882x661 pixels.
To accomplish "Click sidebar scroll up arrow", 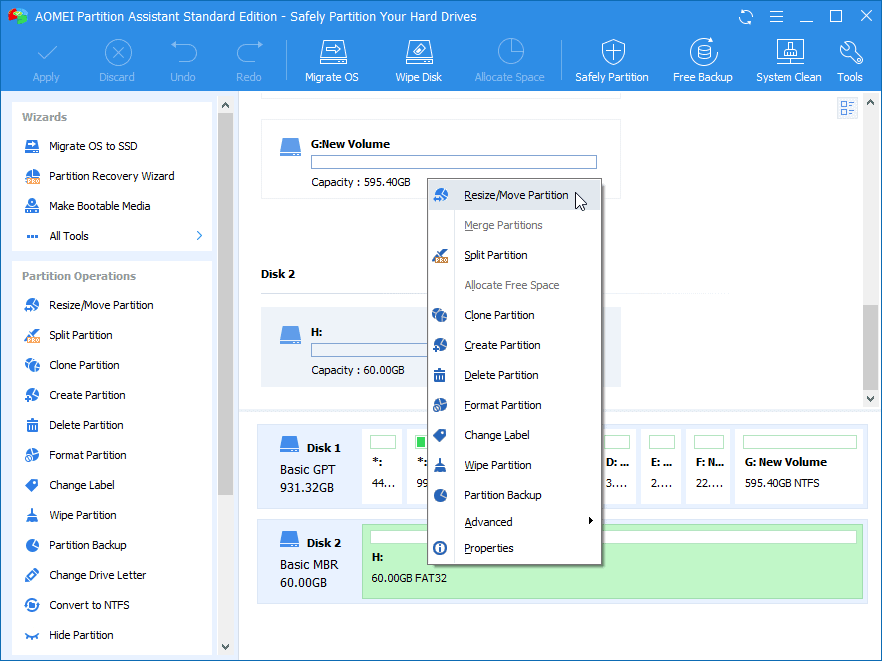I will point(226,105).
